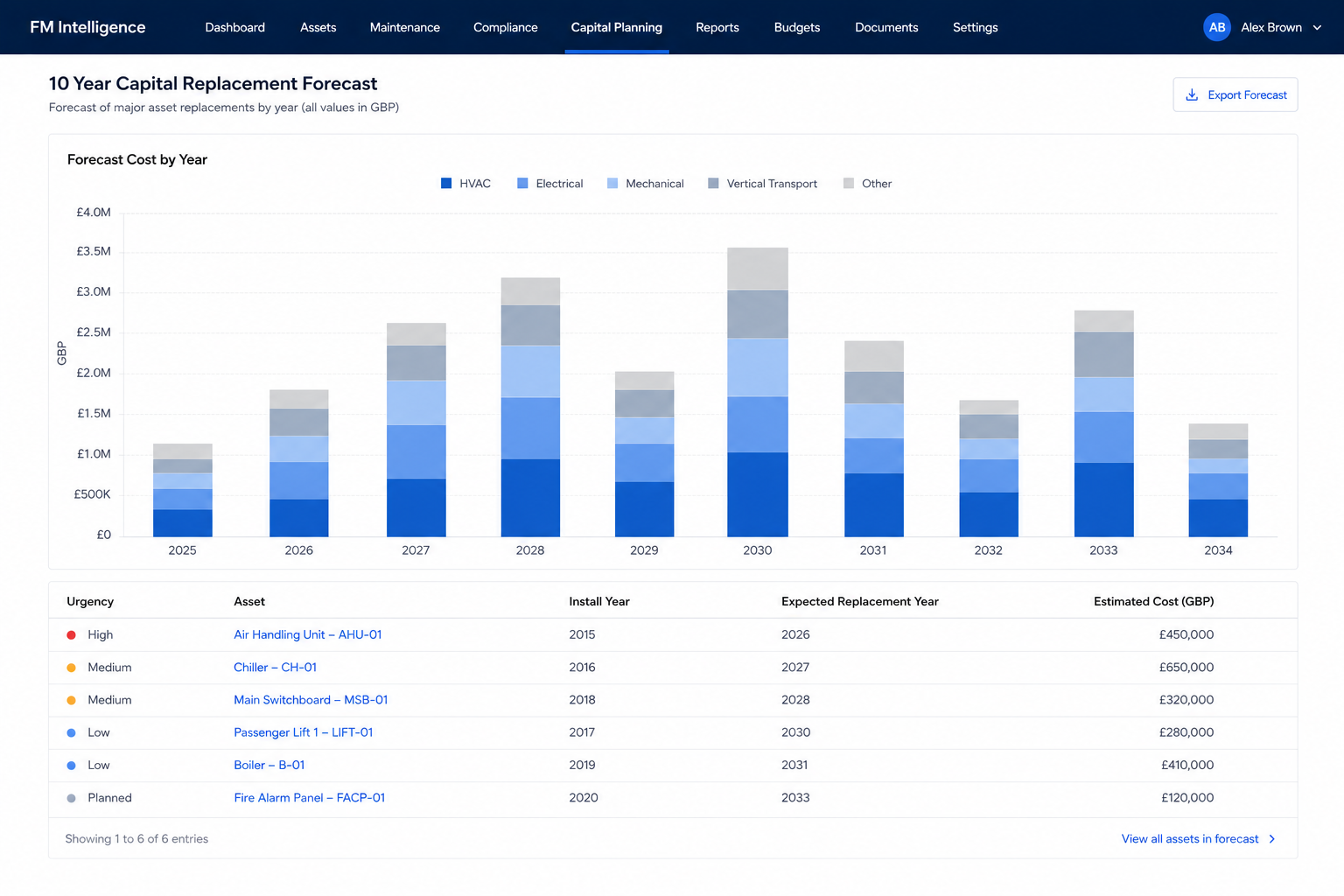
Task: Click the £650,000 cost cell
Action: (1186, 668)
